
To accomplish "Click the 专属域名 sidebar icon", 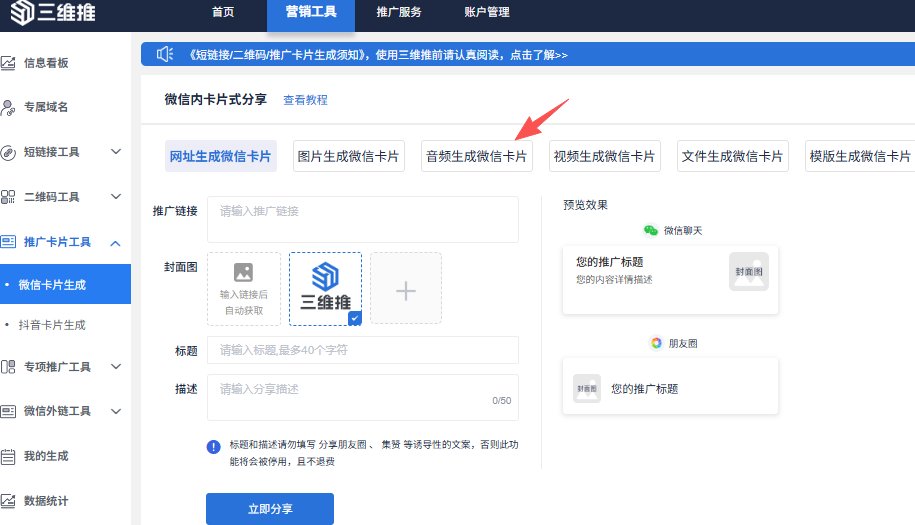I will [9, 107].
